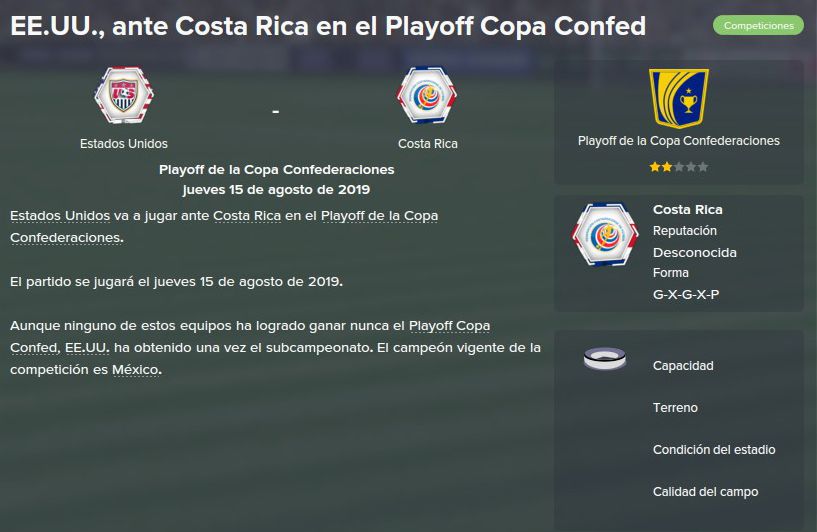Follow the Estados Unidos link in article text
The height and width of the screenshot is (532, 817).
pyautogui.click(x=60, y=216)
